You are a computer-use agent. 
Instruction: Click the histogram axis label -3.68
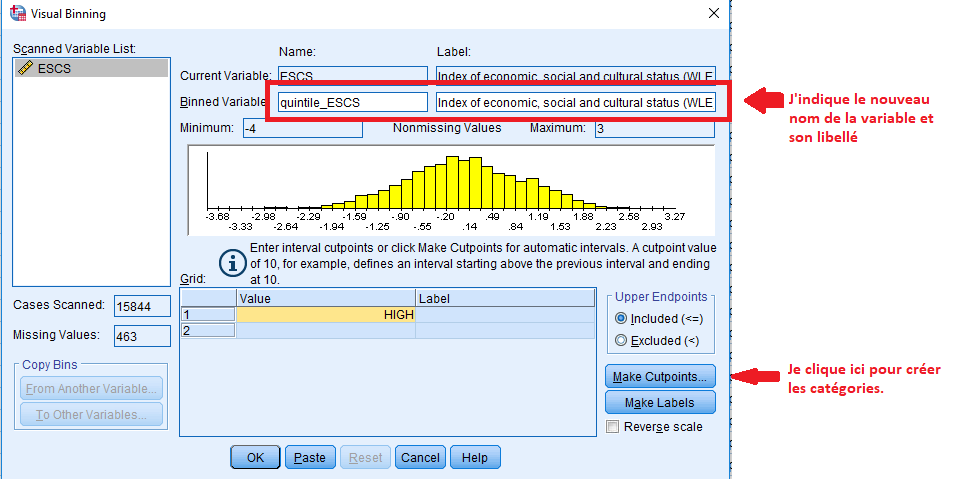pos(218,216)
